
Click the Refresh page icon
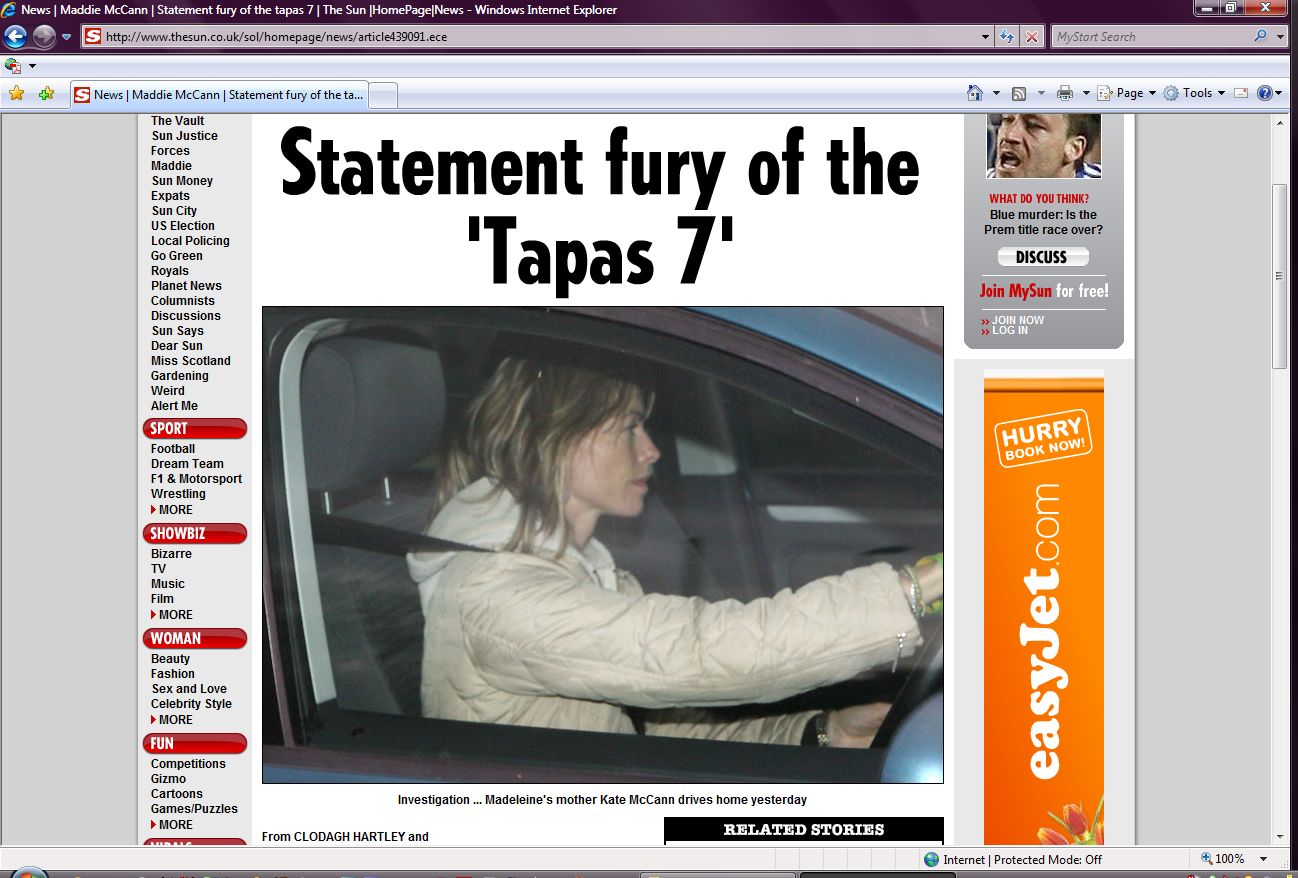pos(1008,37)
